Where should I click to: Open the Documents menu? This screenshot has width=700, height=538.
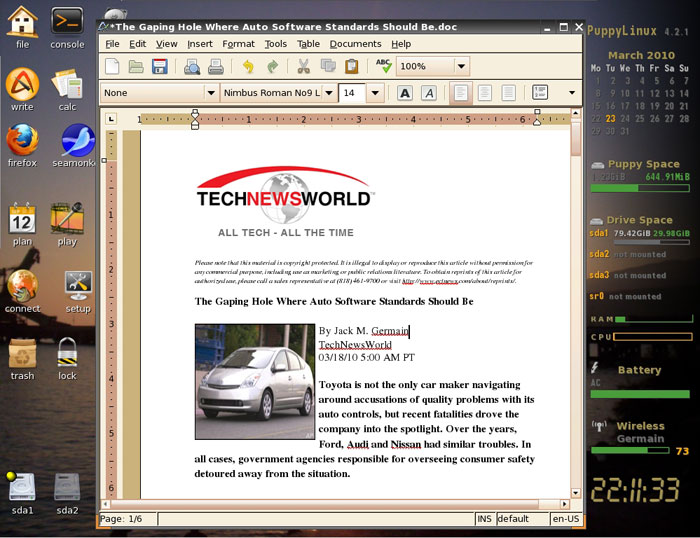click(x=355, y=44)
